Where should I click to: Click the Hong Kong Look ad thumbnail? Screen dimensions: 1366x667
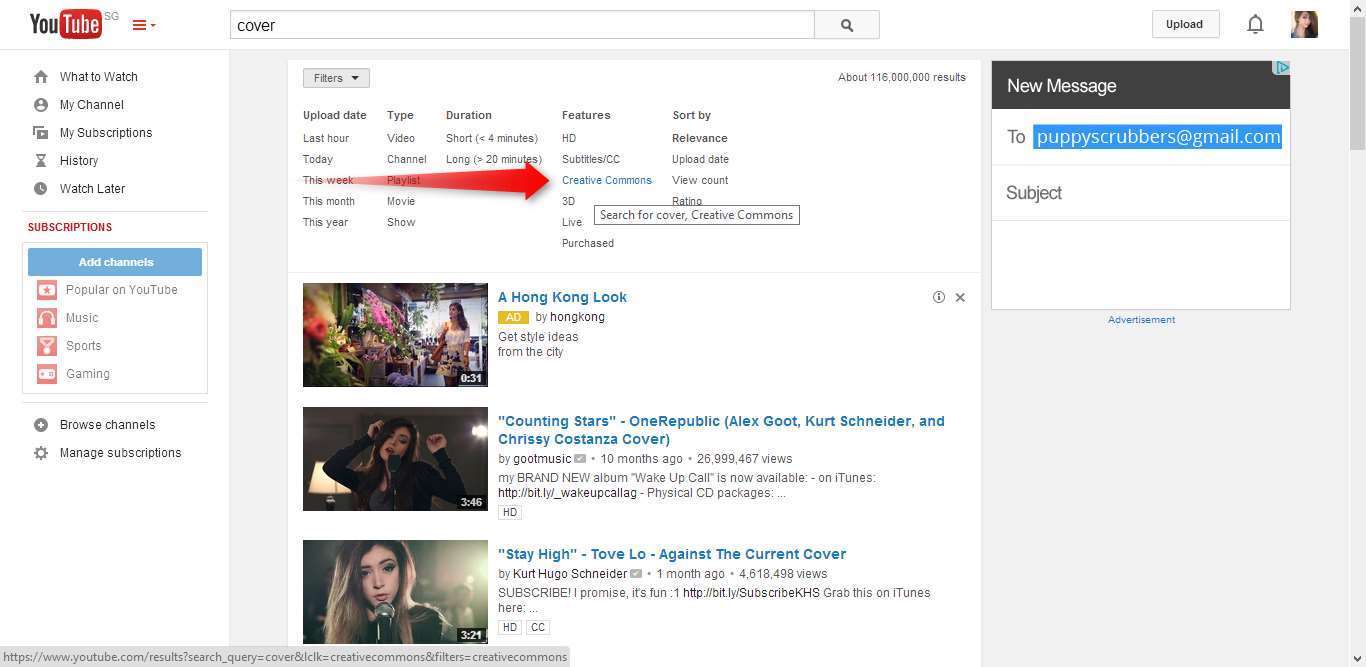pos(395,335)
